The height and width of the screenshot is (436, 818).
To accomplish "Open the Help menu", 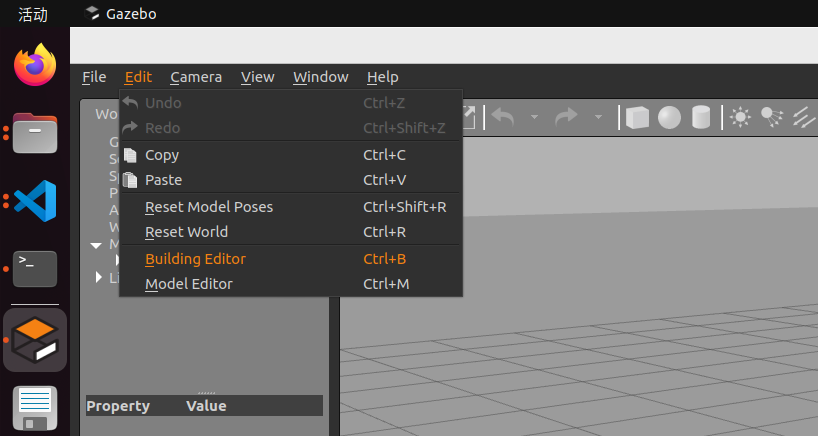I will point(382,77).
